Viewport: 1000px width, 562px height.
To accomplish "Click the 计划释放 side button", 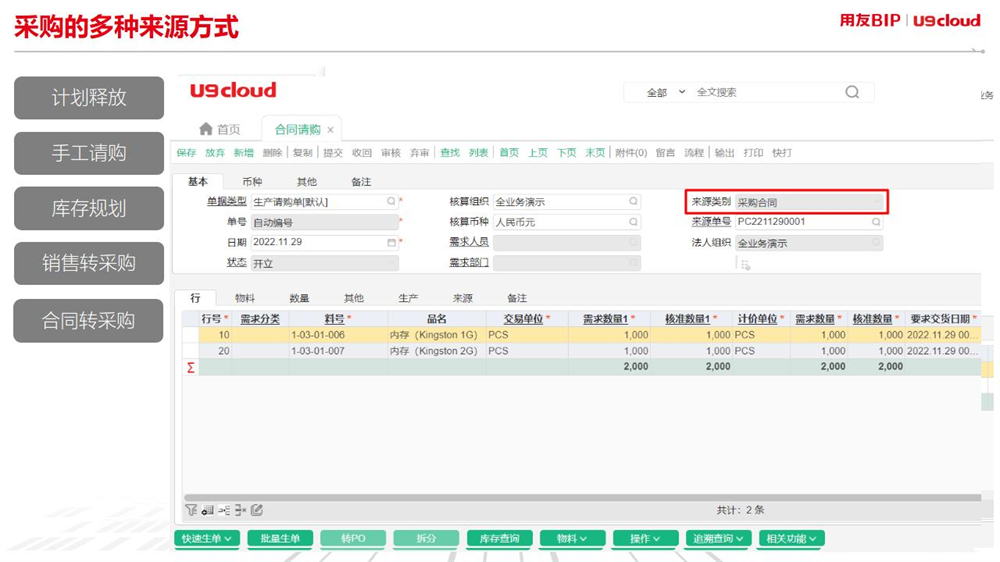I will coord(89,98).
